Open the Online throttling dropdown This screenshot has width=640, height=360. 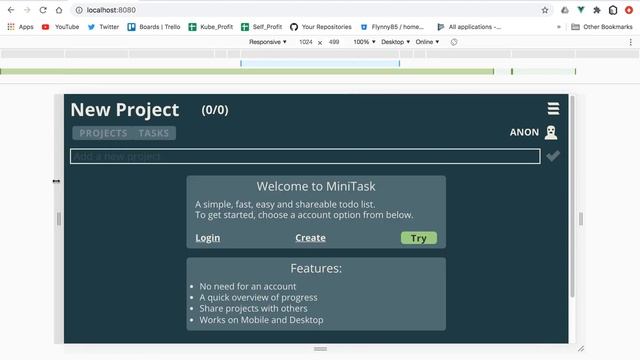point(427,42)
